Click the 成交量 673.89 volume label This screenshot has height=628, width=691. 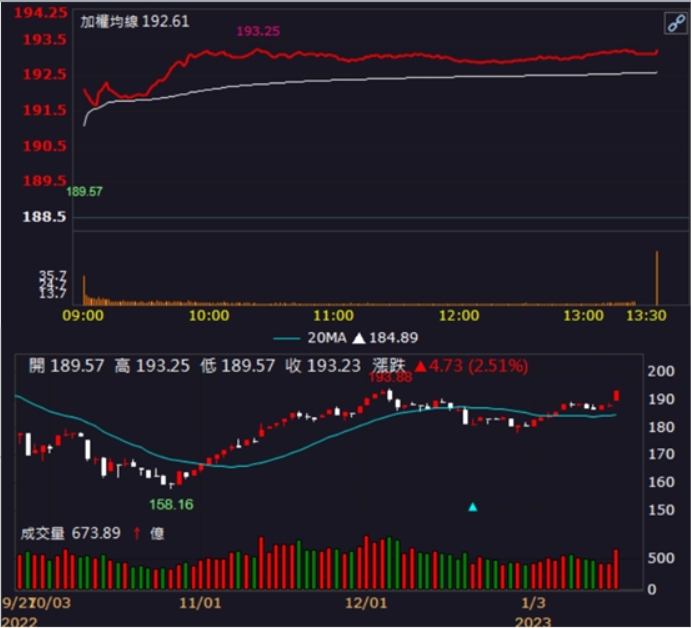point(71,534)
